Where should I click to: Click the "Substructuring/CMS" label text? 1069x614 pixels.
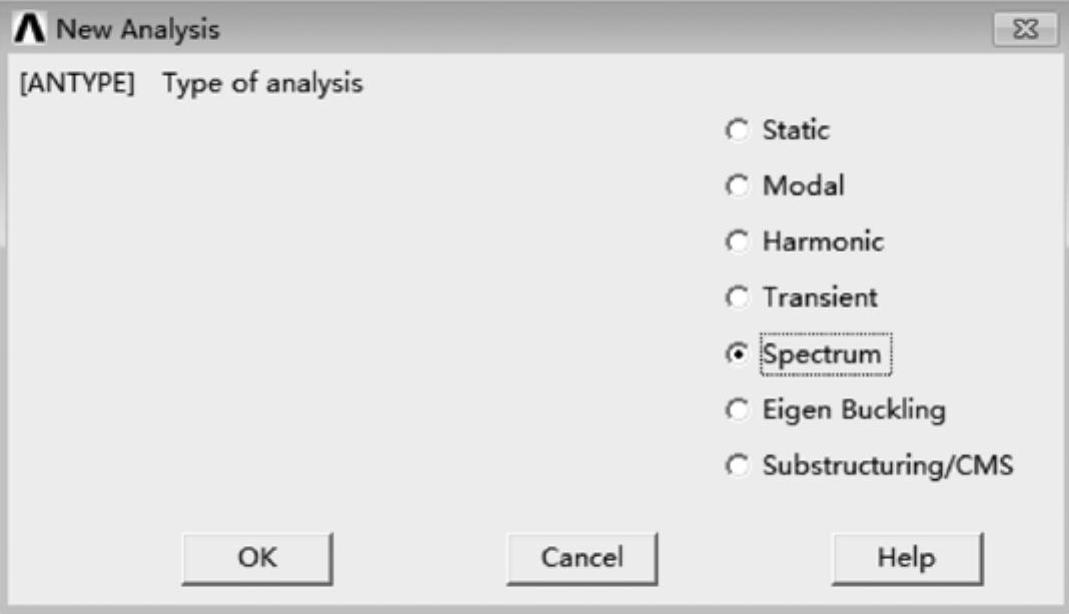pos(887,466)
